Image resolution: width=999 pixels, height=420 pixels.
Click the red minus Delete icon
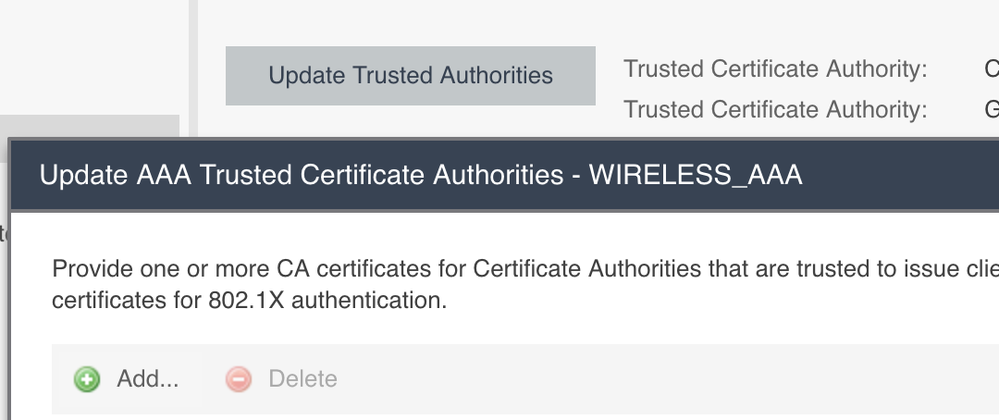(x=238, y=379)
